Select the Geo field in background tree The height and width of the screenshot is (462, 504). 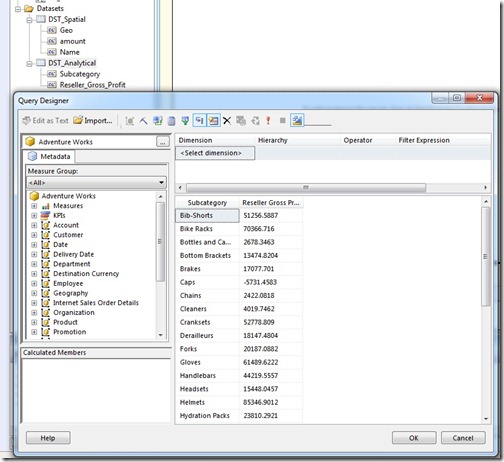tap(66, 30)
